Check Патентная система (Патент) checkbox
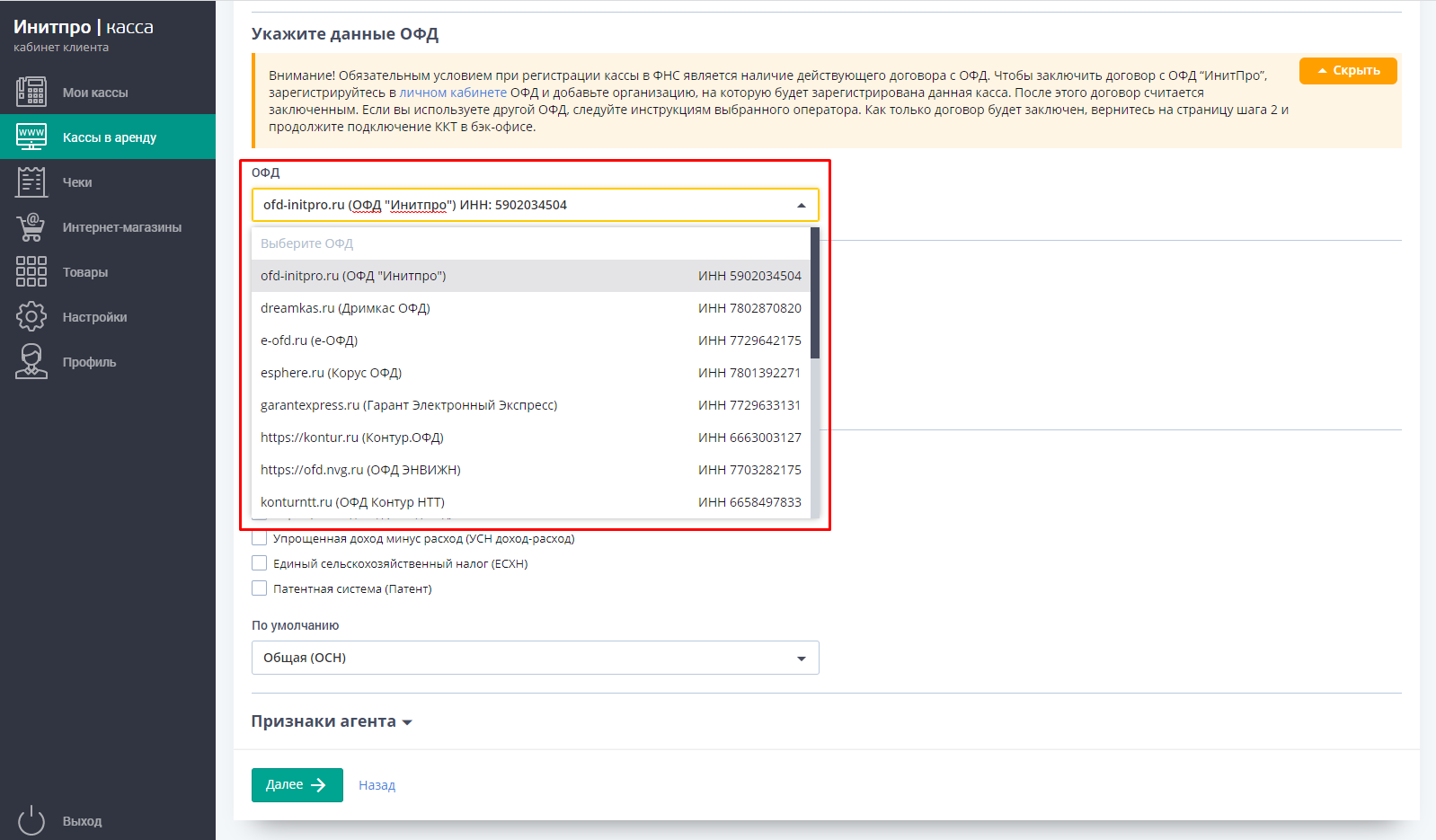This screenshot has height=840, width=1436. pos(260,588)
